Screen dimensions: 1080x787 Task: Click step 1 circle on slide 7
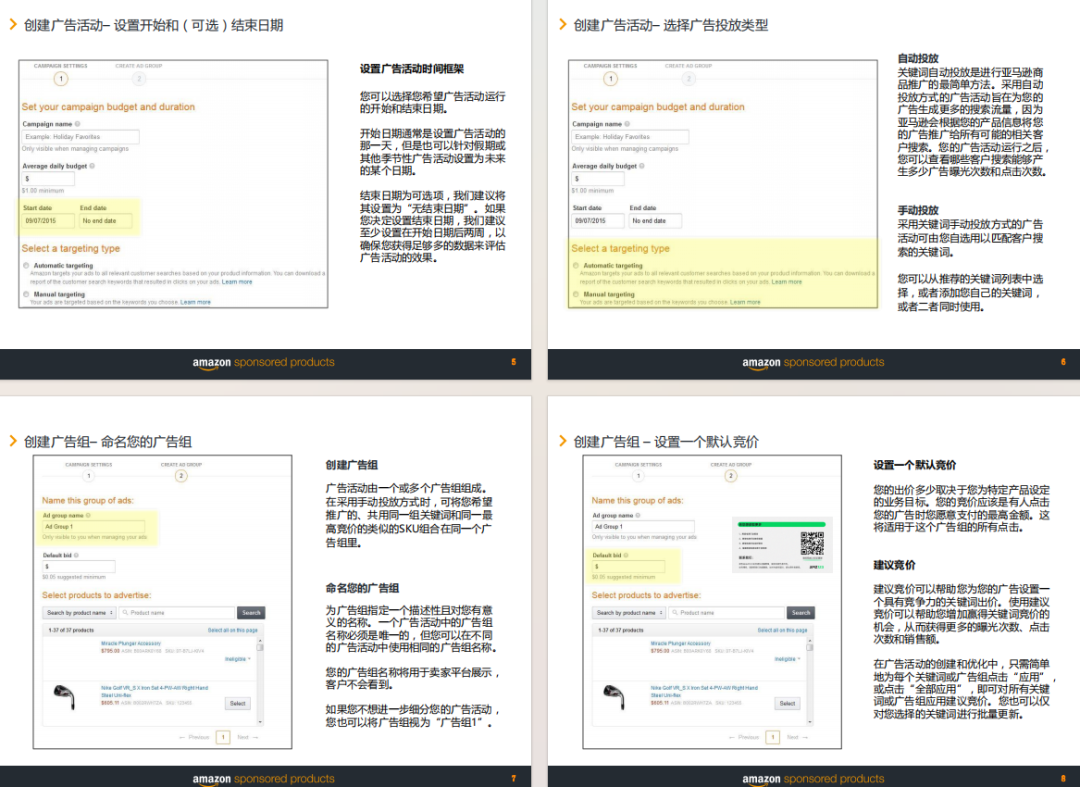pos(88,476)
